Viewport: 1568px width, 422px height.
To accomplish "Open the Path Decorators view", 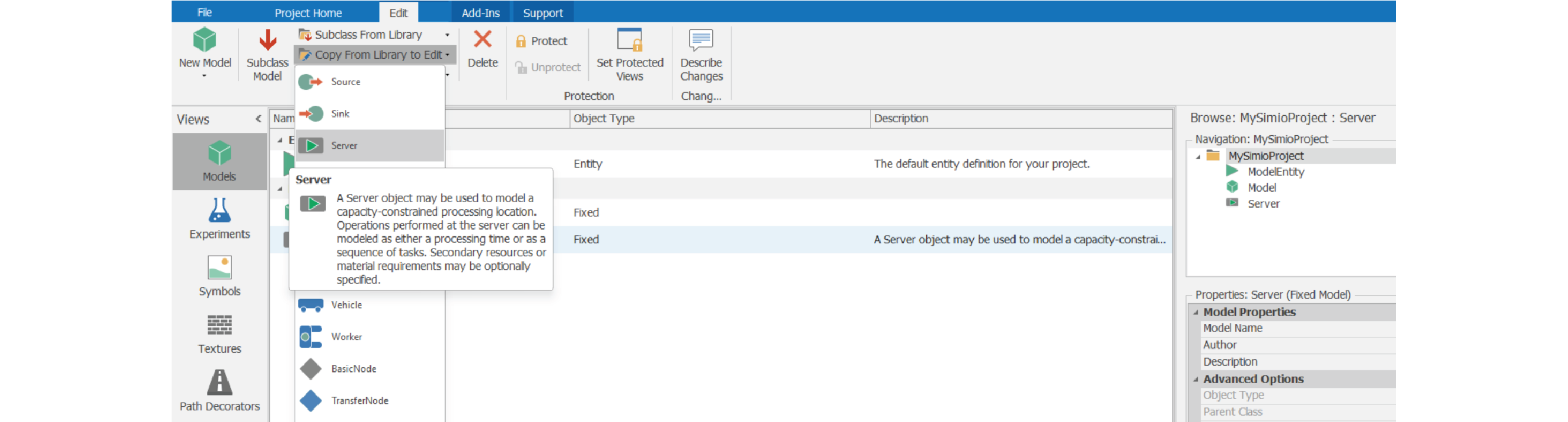I will pos(219,391).
